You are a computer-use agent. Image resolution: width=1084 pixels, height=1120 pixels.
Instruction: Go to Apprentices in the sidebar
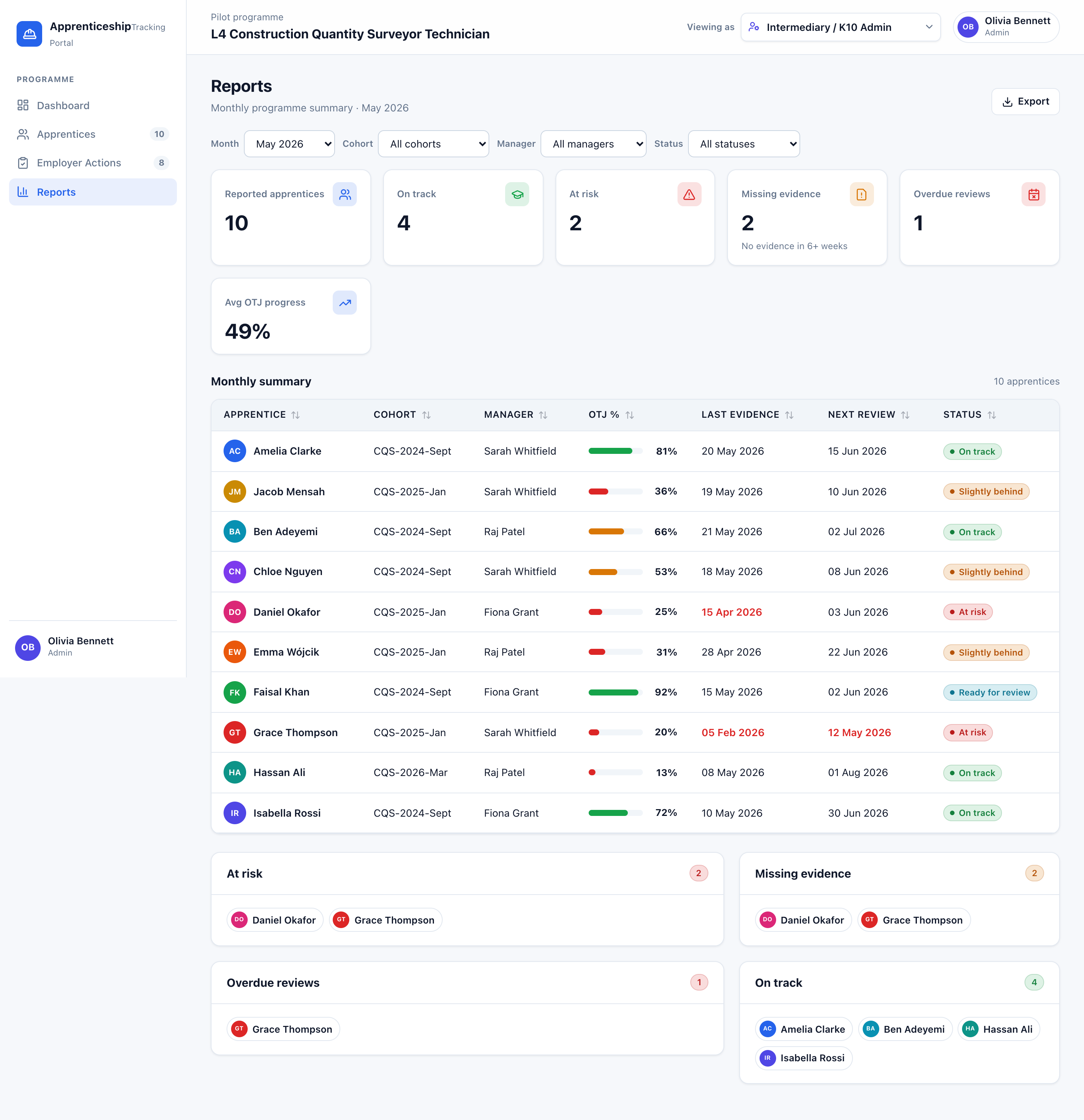tap(93, 134)
